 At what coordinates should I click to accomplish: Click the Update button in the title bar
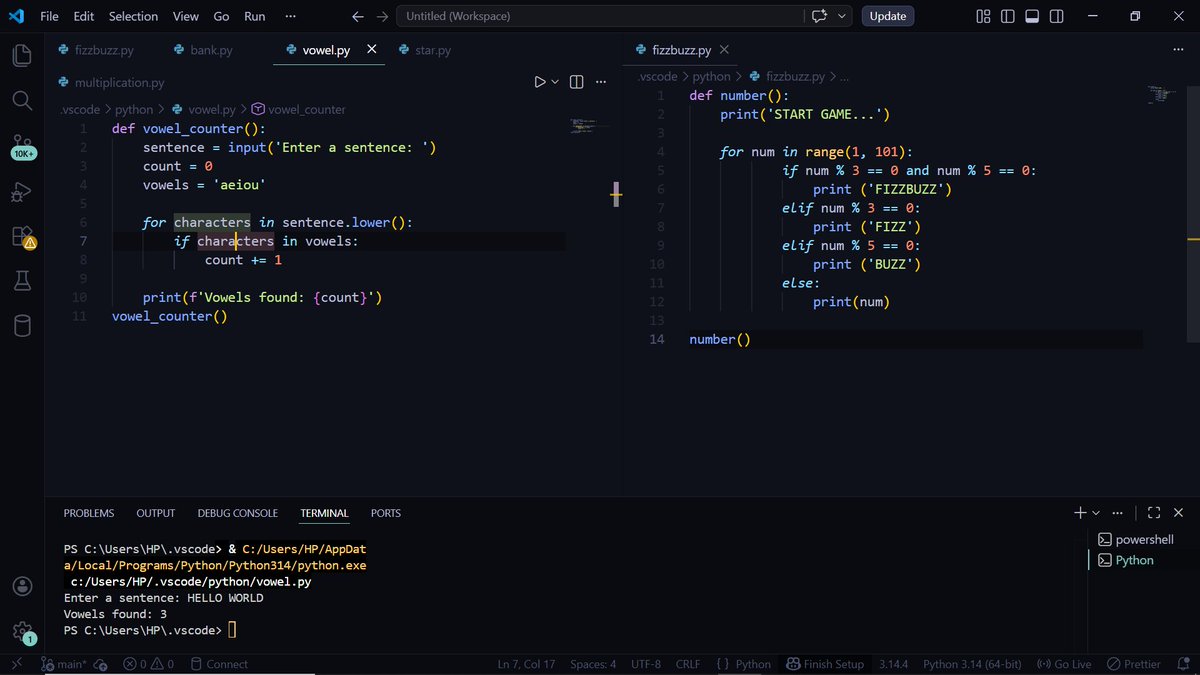(x=887, y=16)
